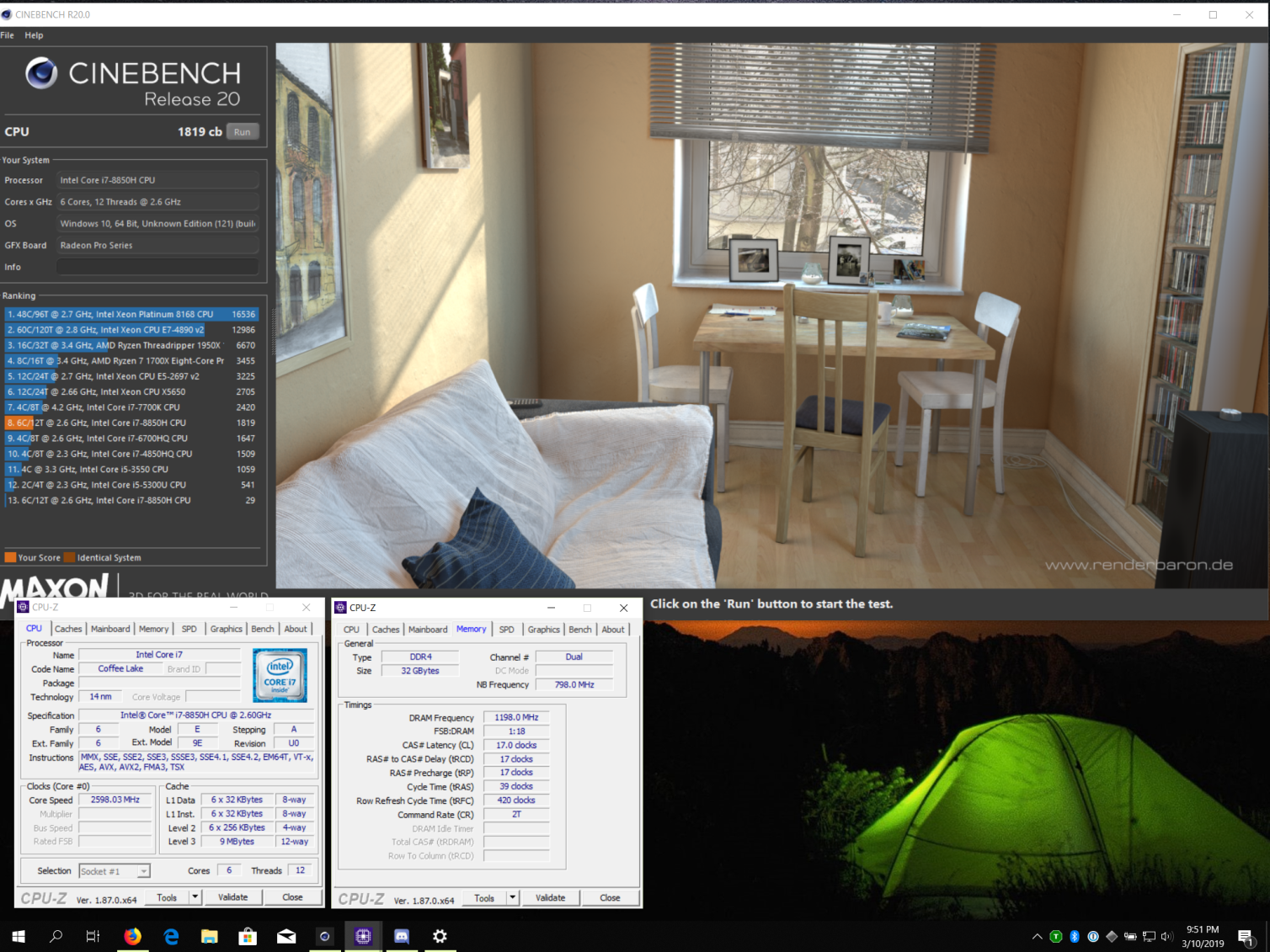The image size is (1270, 952).
Task: Open Task View on the taskbar
Action: [x=93, y=936]
